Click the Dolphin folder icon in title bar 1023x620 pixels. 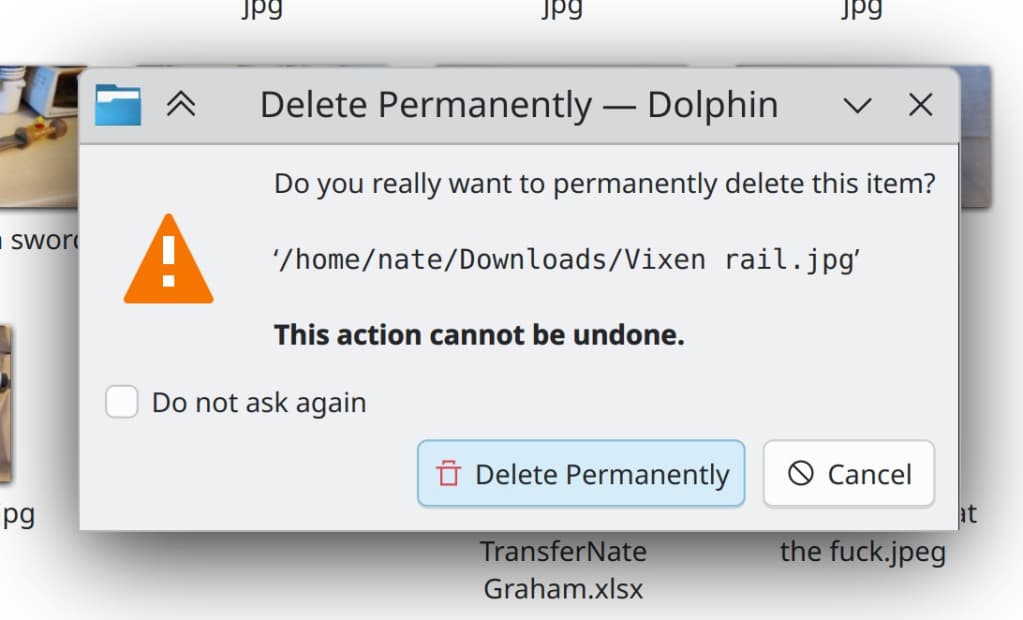pos(118,104)
